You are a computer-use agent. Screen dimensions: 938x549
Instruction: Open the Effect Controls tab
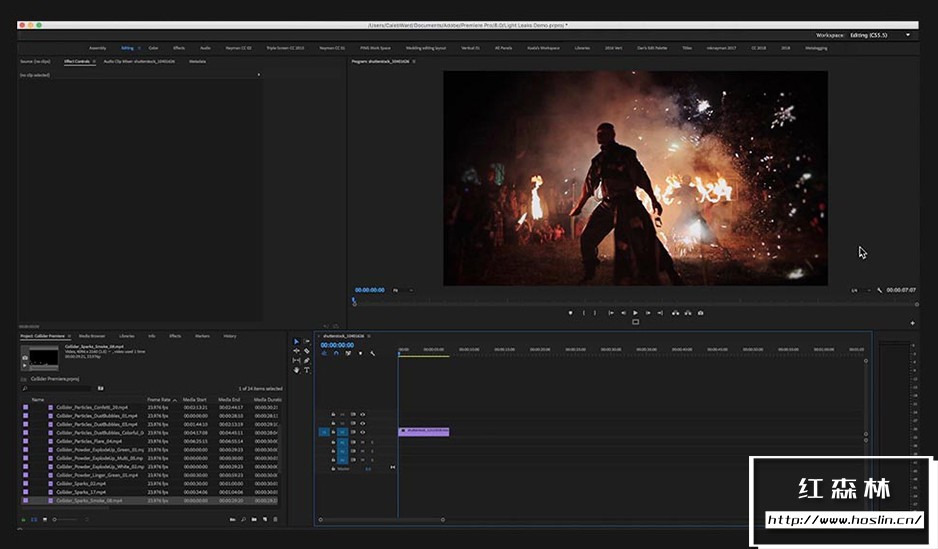click(x=77, y=61)
